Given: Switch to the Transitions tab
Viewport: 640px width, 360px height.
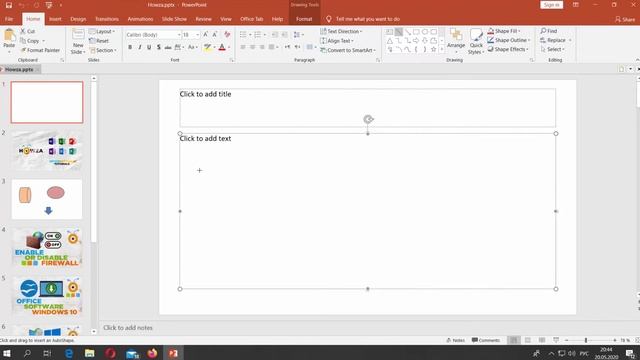Looking at the screenshot, I should [x=107, y=19].
